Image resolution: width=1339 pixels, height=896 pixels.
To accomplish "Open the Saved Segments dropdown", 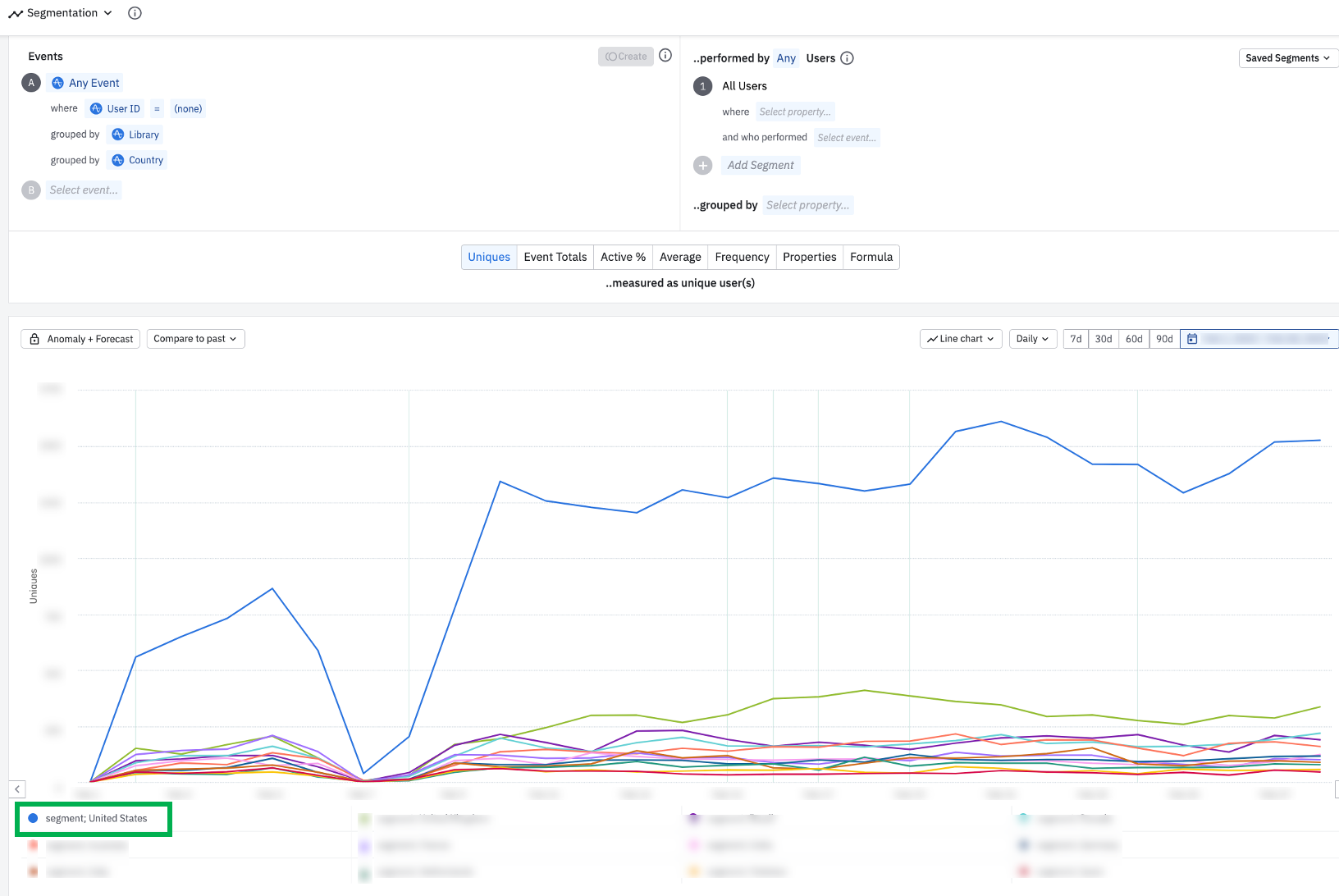I will pos(1286,58).
